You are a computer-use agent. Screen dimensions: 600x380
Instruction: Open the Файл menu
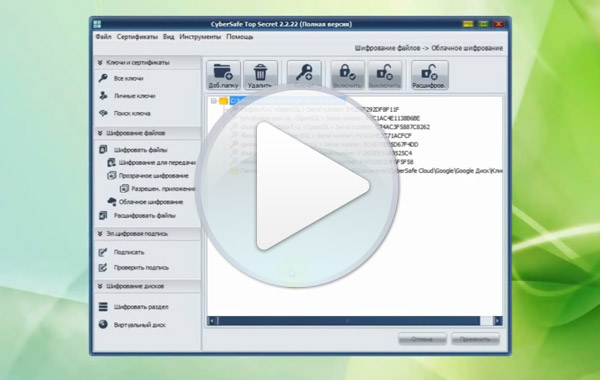point(103,37)
